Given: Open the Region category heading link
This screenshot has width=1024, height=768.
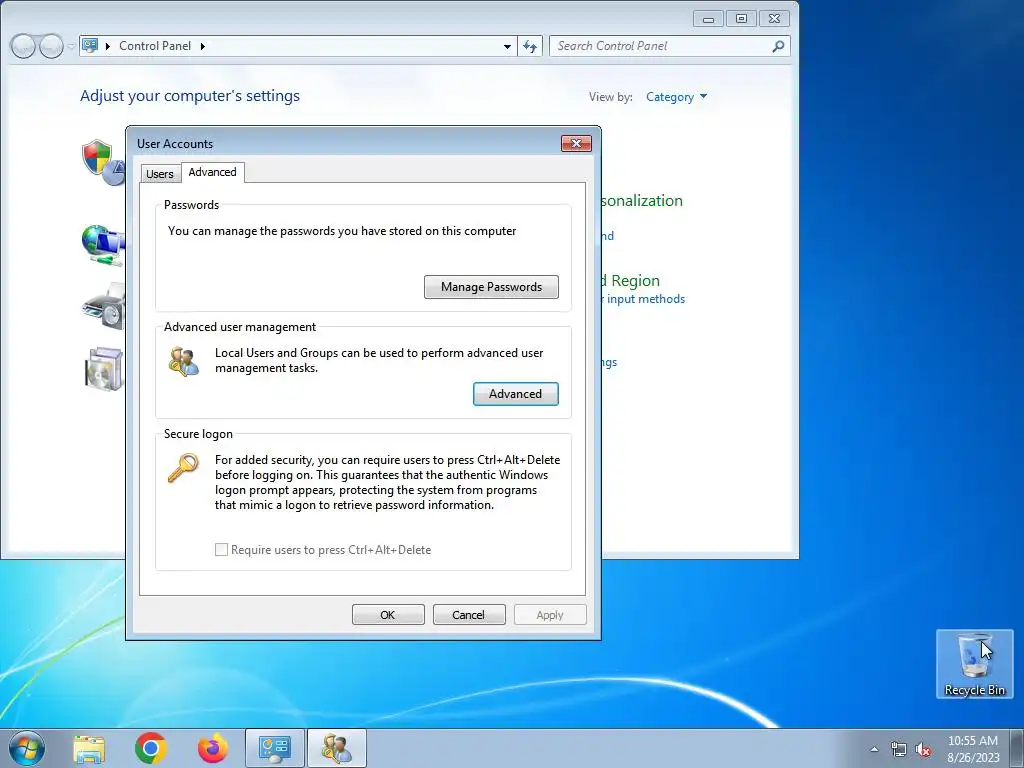Looking at the screenshot, I should (x=631, y=280).
